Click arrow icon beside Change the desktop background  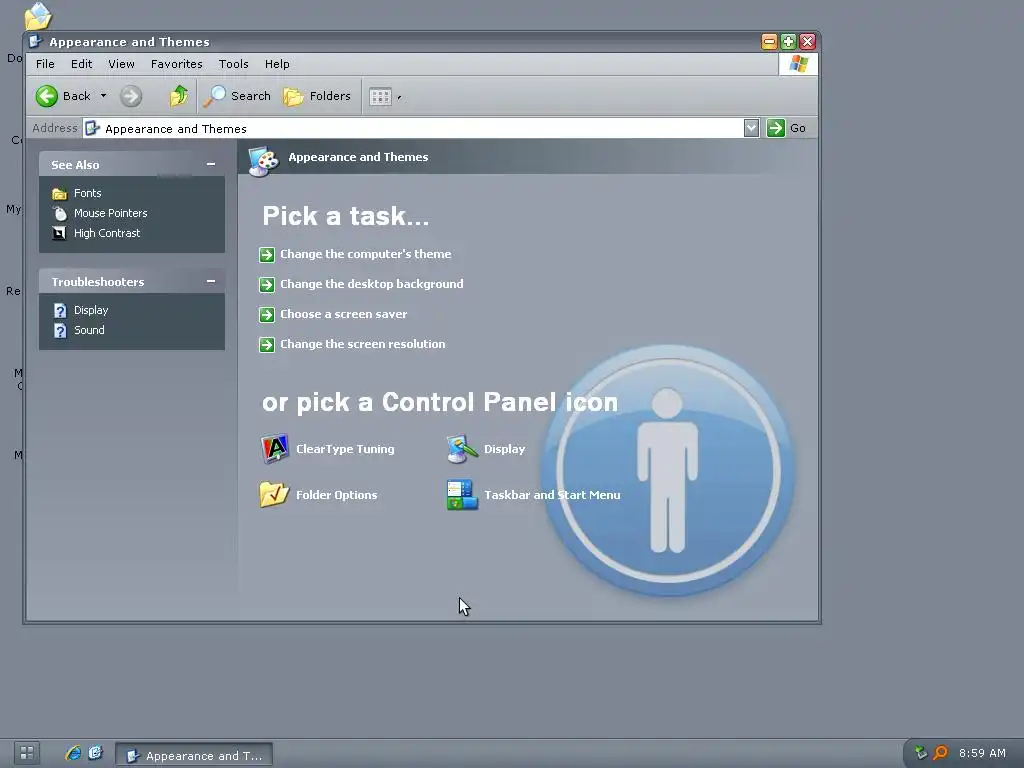pos(266,285)
